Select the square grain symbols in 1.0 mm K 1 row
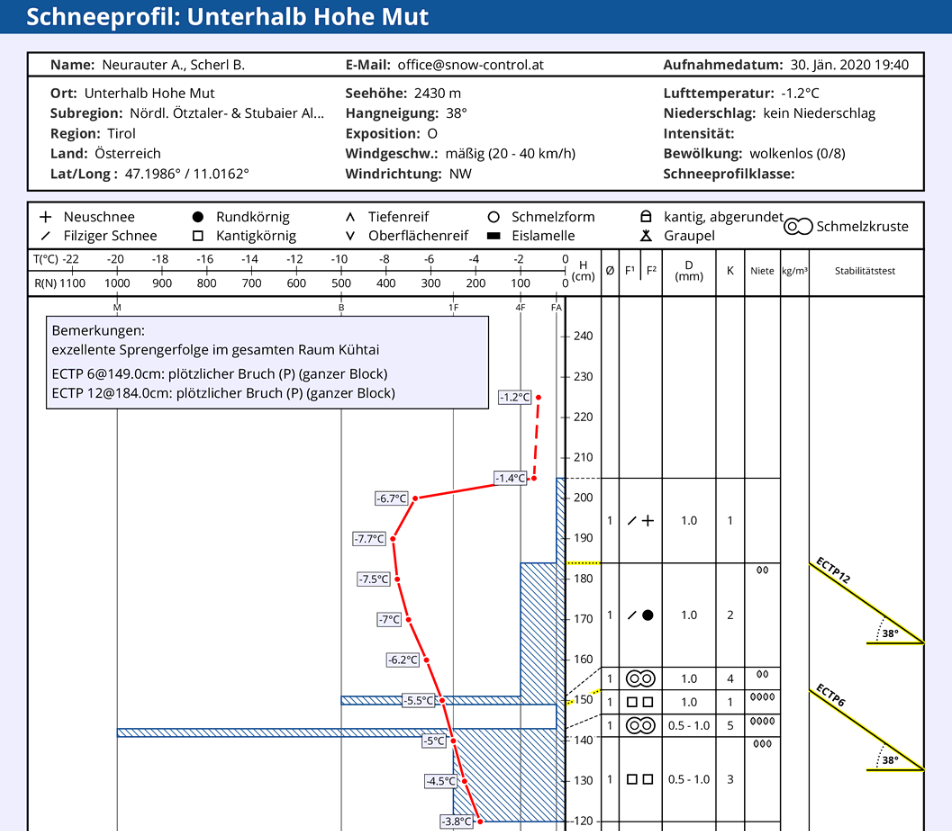This screenshot has height=831, width=952. 640,702
